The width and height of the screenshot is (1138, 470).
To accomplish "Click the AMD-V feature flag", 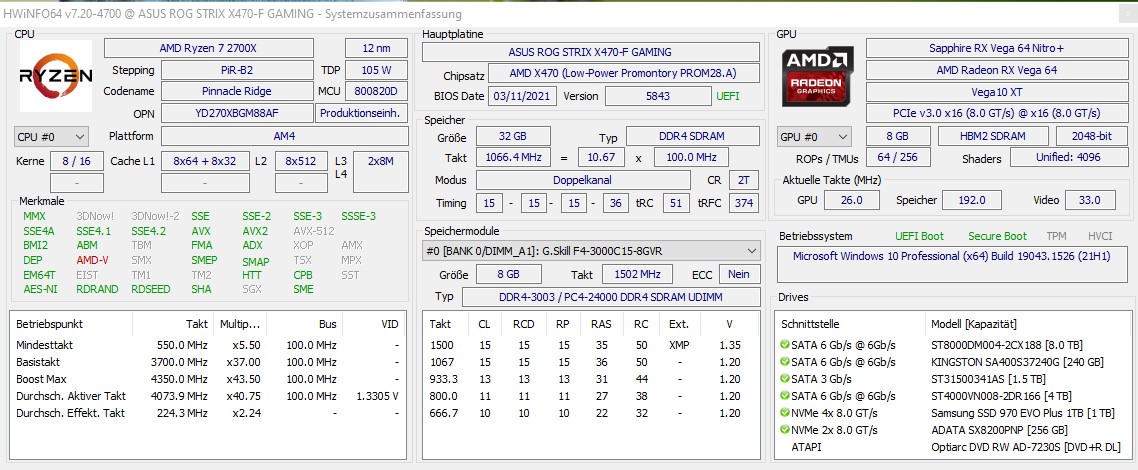I will [92, 260].
